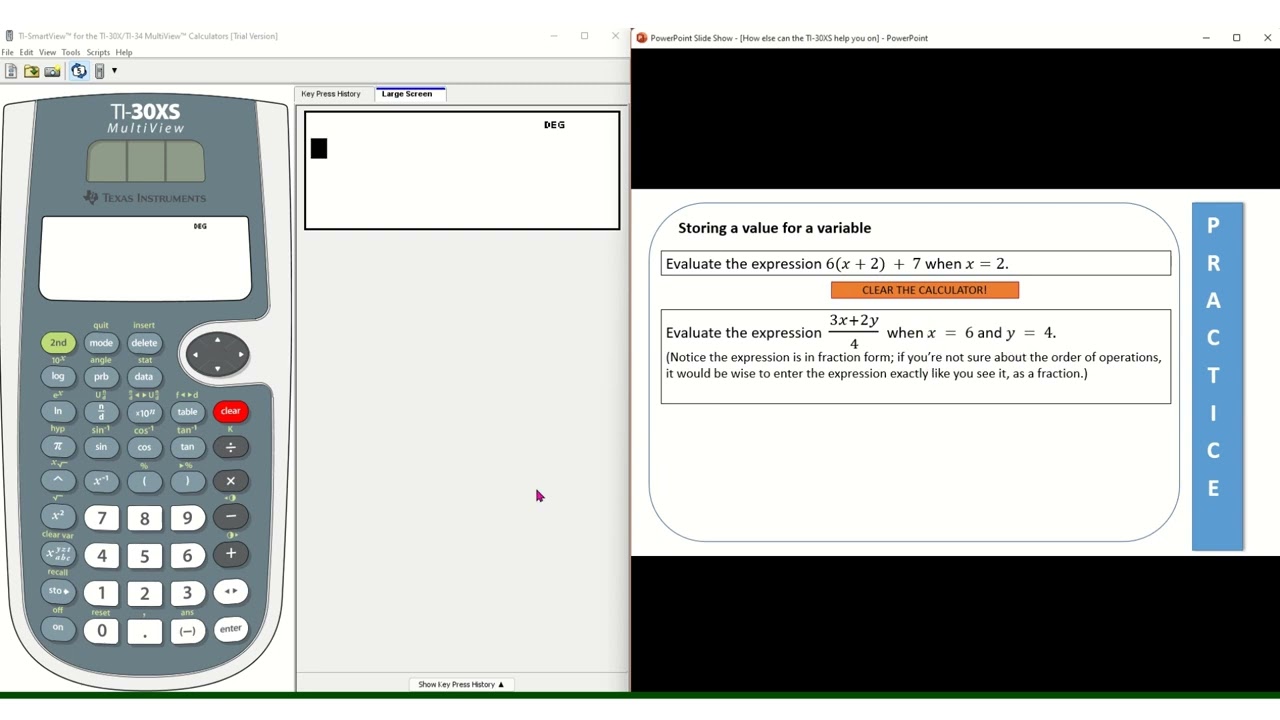Open the calculator model dropdown arrow
This screenshot has width=1280, height=720.
tap(114, 71)
